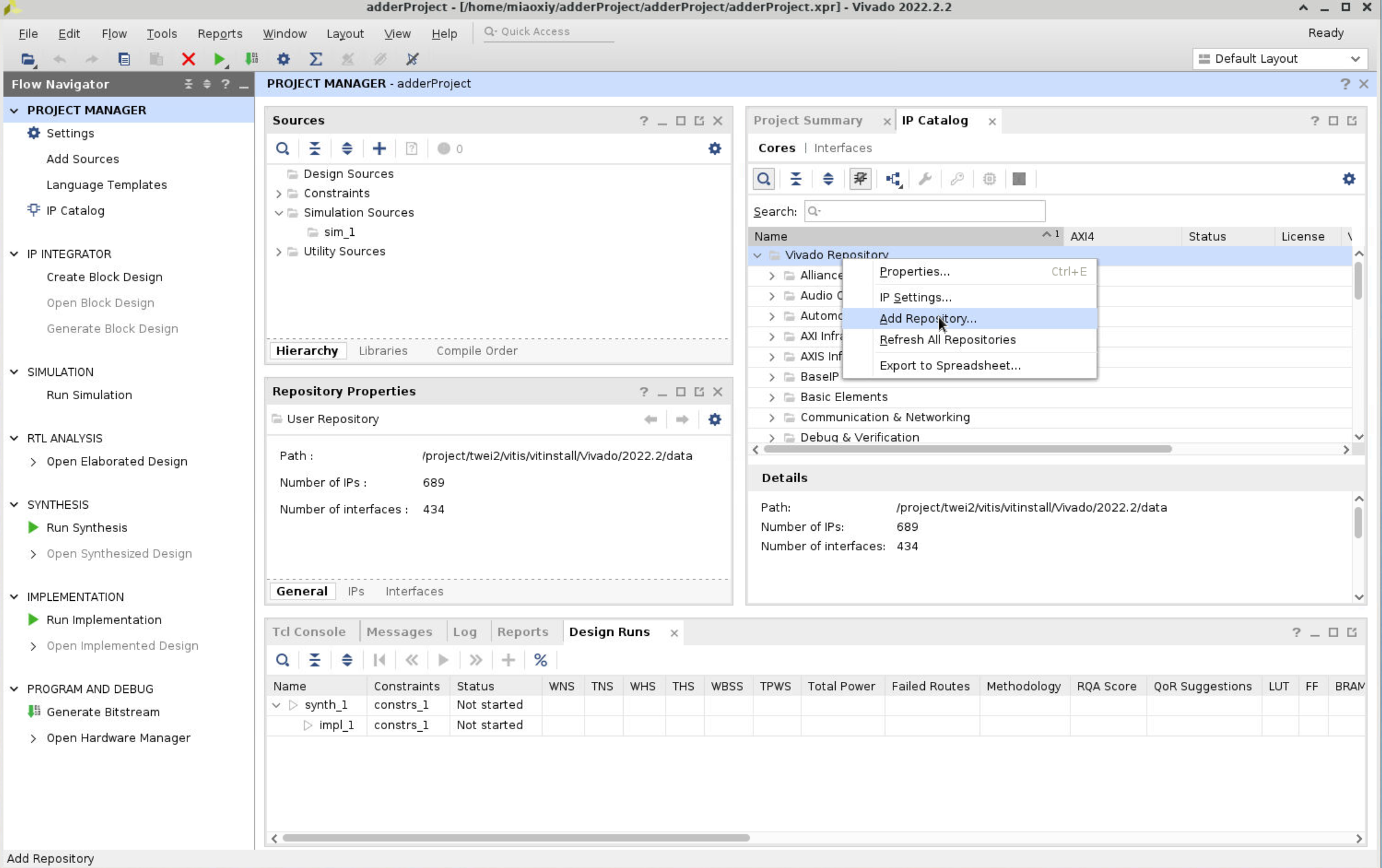Click the Design Runs horizontal scrollbar
The height and width of the screenshot is (868, 1382).
515,839
